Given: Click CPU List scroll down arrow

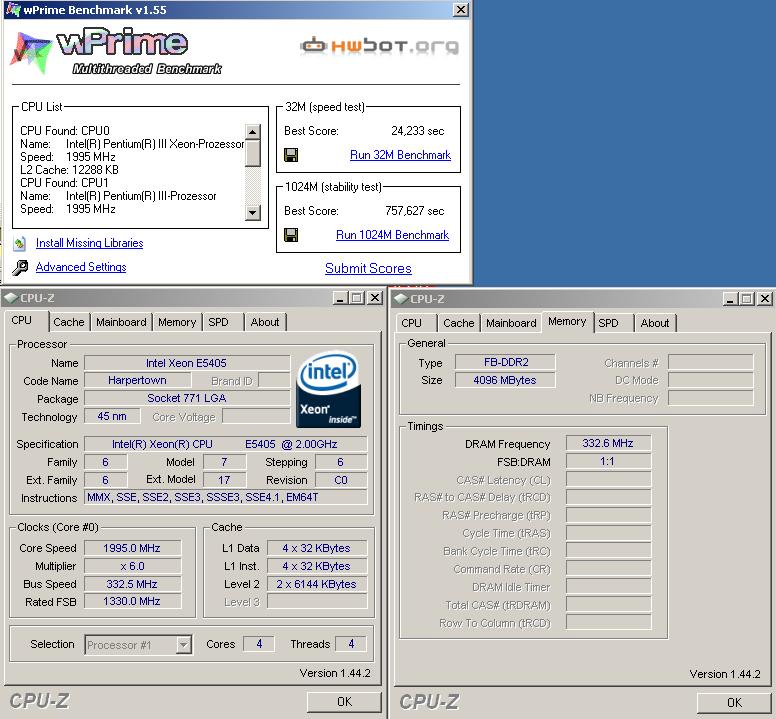Looking at the screenshot, I should click(x=252, y=212).
